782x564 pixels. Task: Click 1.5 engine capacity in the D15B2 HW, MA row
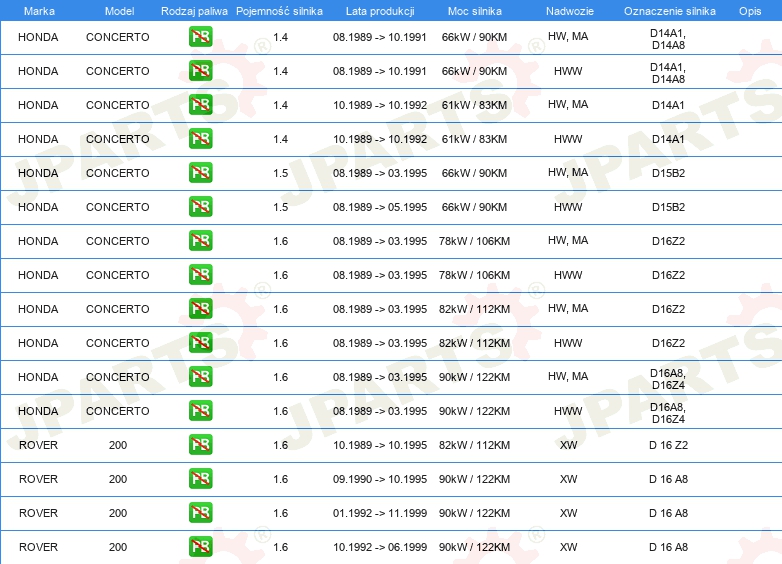(x=280, y=173)
